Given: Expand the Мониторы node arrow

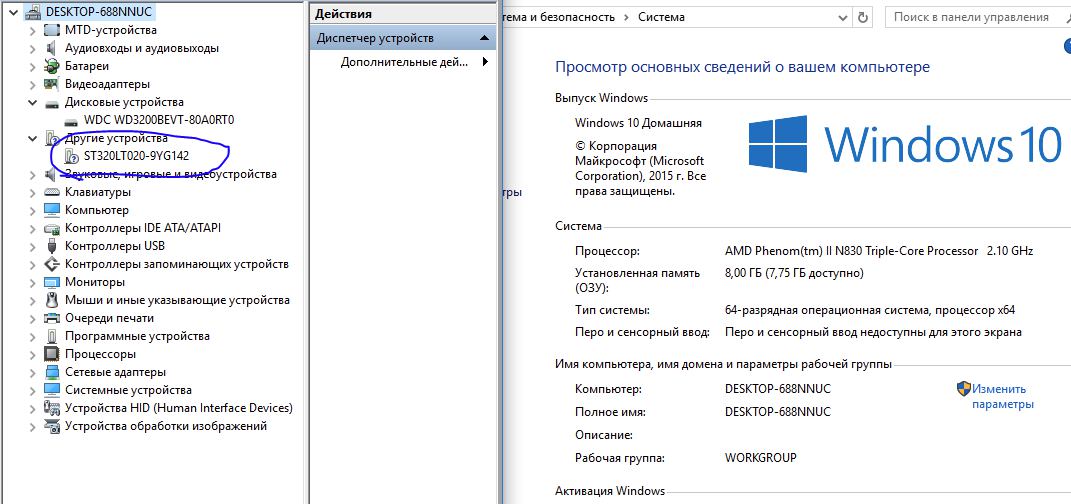Looking at the screenshot, I should 33,282.
